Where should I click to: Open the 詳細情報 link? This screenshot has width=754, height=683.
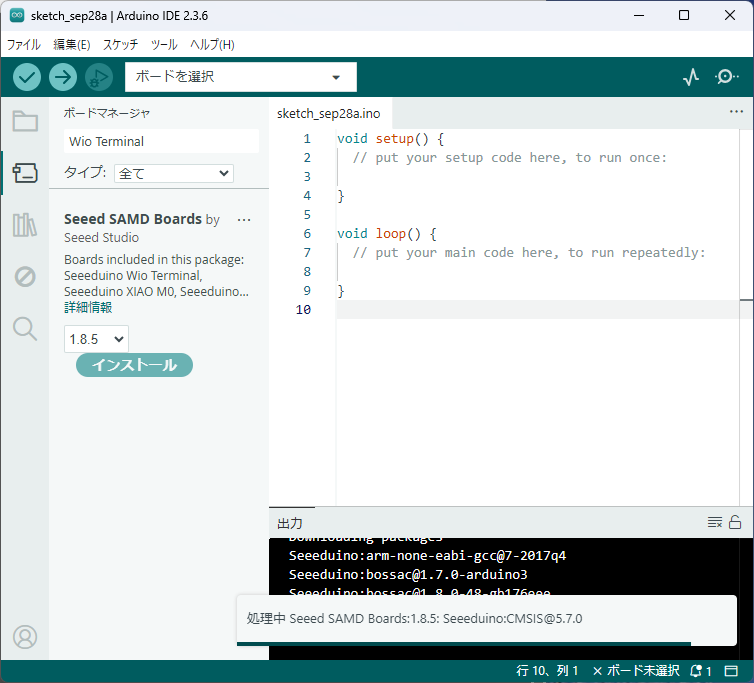click(x=88, y=307)
